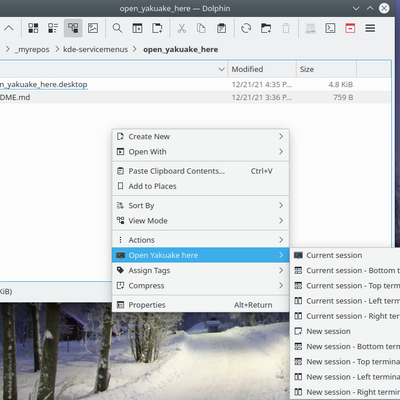
Task: Create new folder toolbar icon
Action: tap(266, 28)
